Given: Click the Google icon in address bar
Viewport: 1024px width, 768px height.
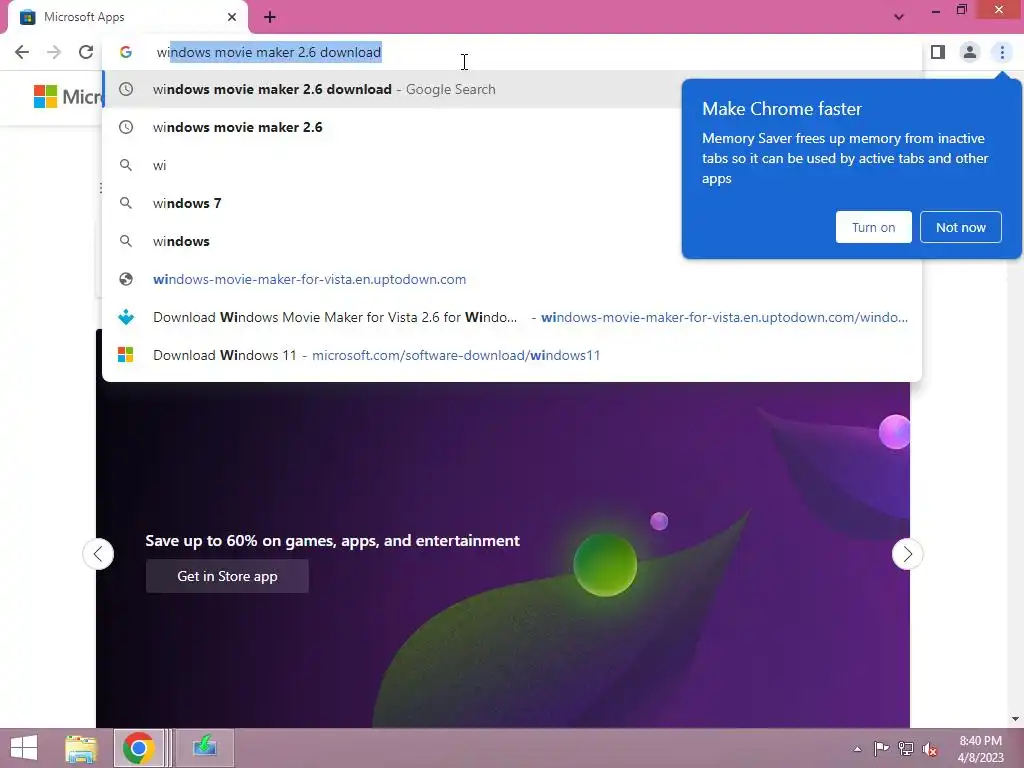Looking at the screenshot, I should (x=126, y=52).
